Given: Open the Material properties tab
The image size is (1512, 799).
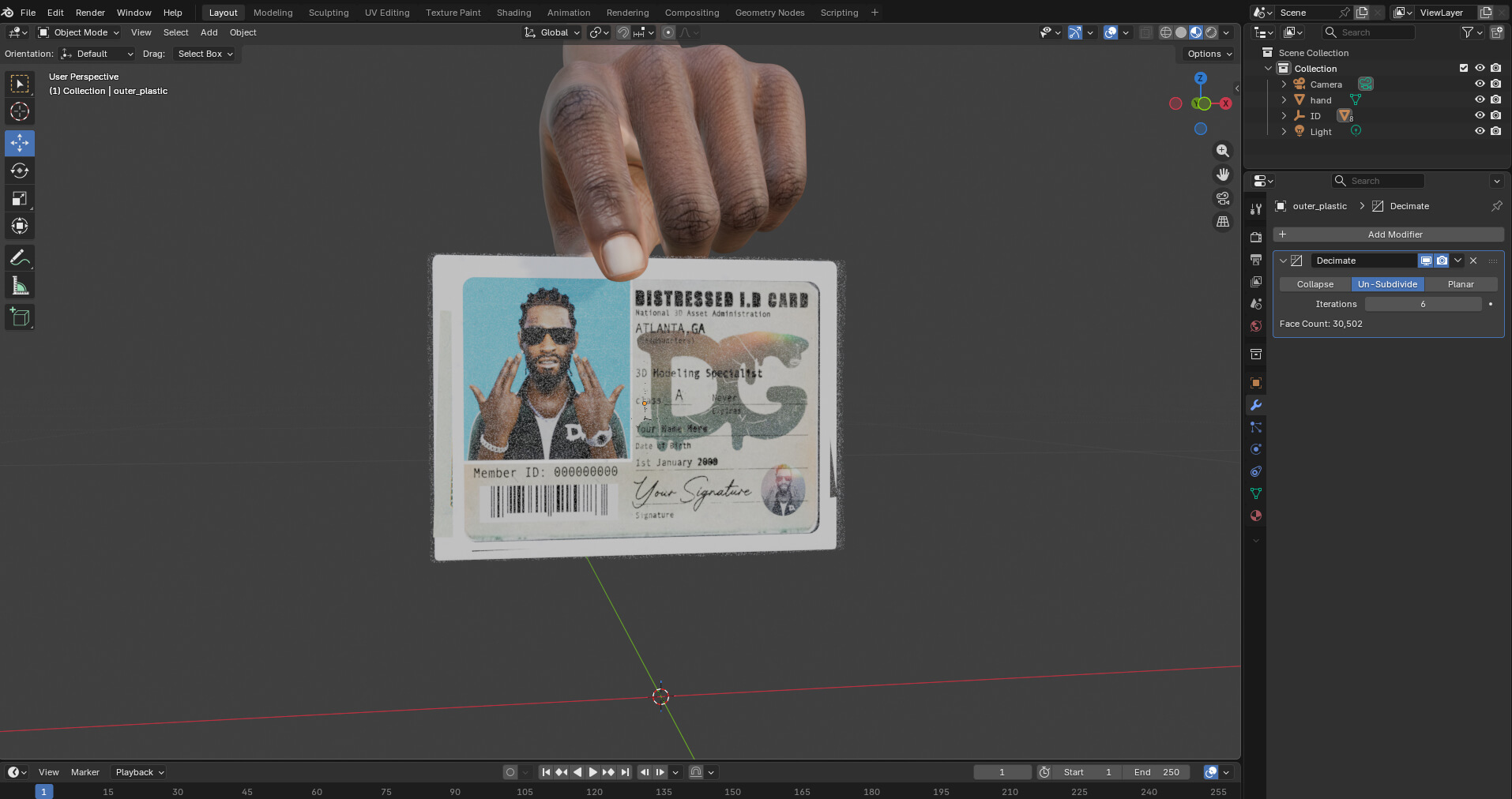Looking at the screenshot, I should (1256, 516).
